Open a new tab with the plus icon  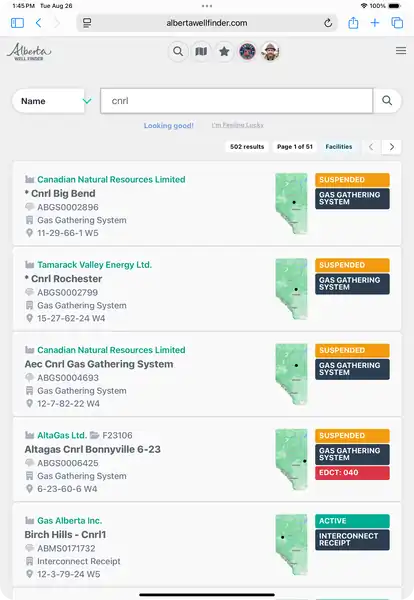pos(375,23)
